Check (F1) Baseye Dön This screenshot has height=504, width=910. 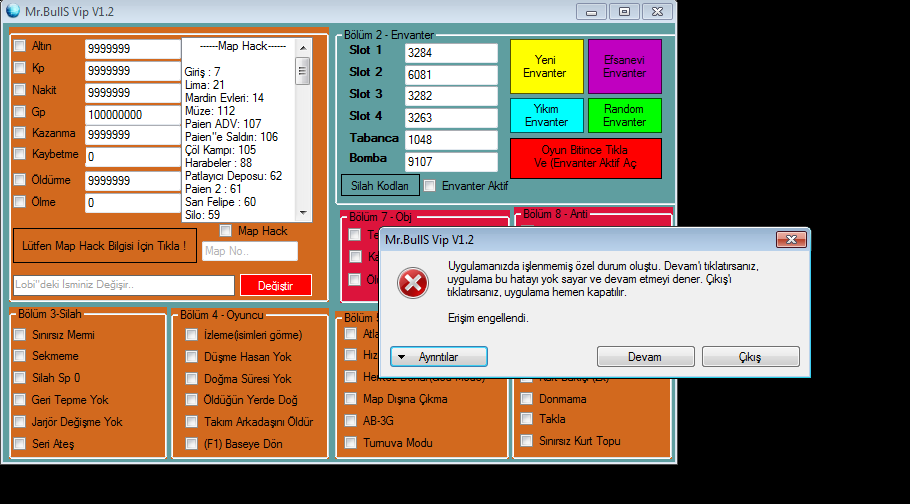pyautogui.click(x=192, y=444)
